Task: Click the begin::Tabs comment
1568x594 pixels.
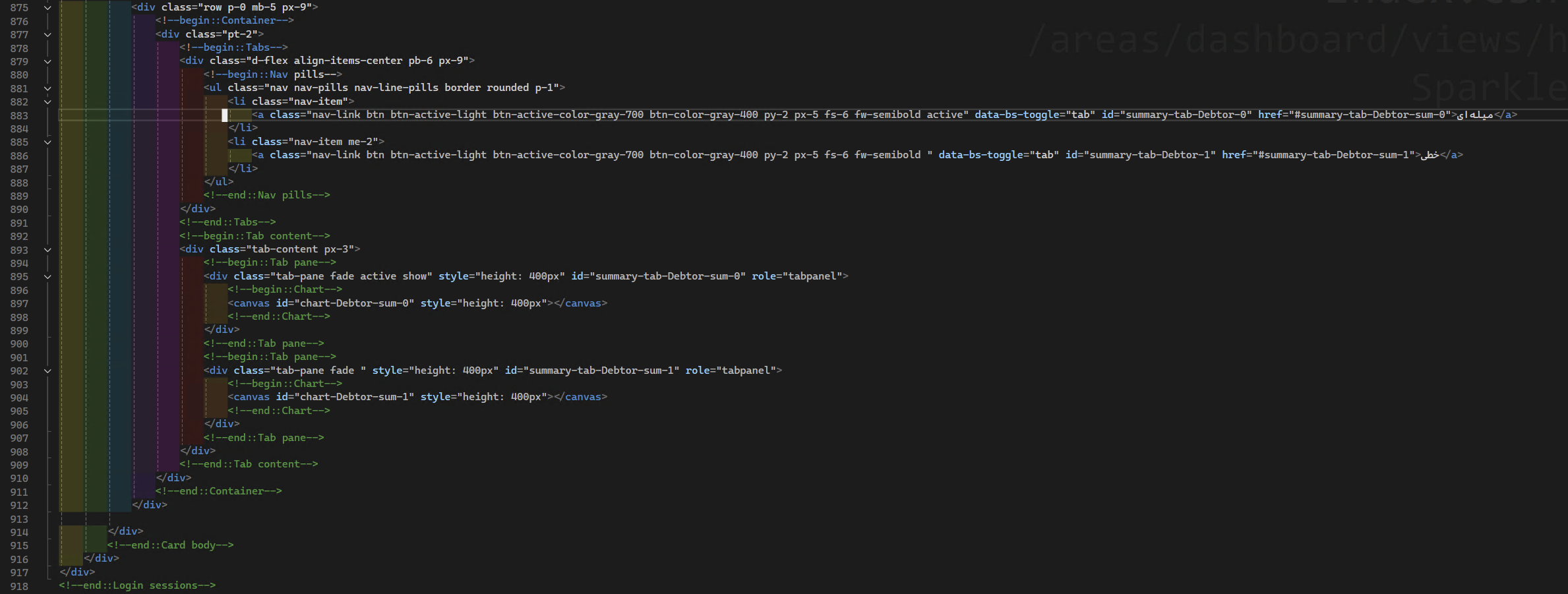Action: point(233,47)
